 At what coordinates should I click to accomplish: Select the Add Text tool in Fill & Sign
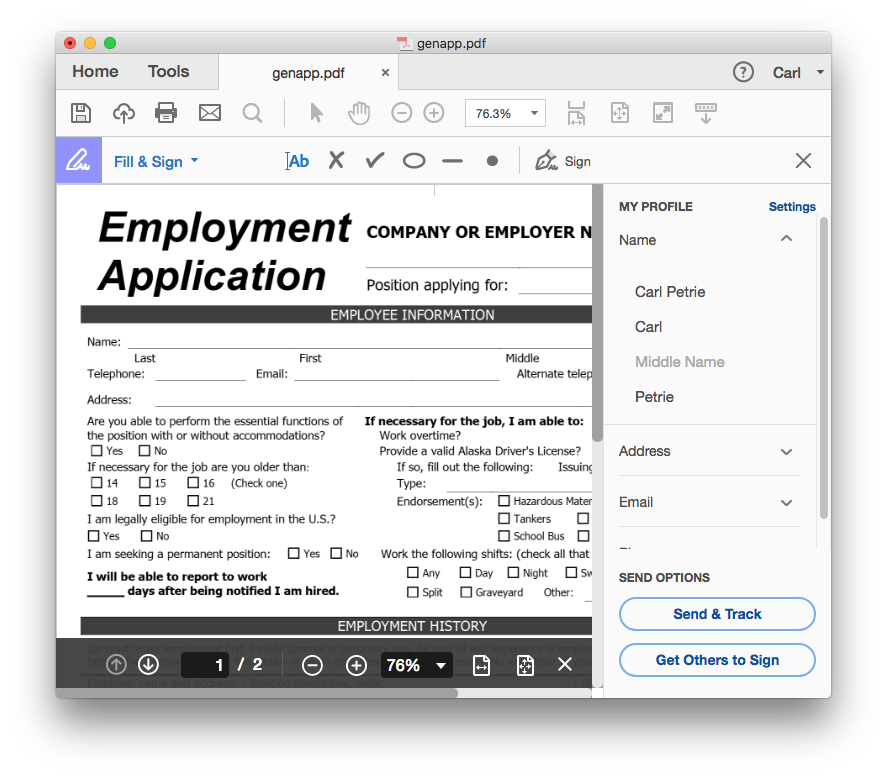click(297, 160)
